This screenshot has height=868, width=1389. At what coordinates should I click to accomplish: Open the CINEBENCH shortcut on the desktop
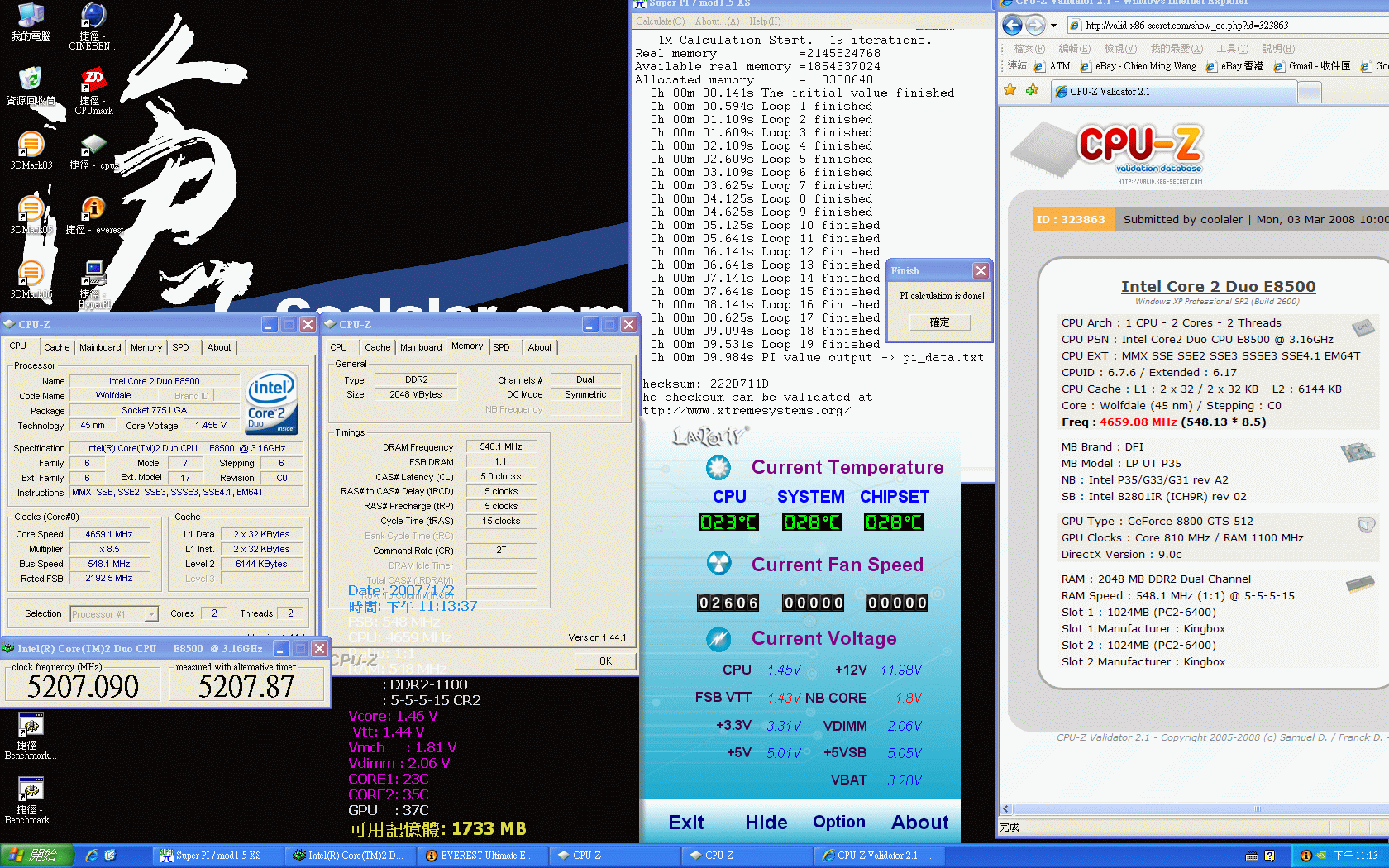[93, 25]
